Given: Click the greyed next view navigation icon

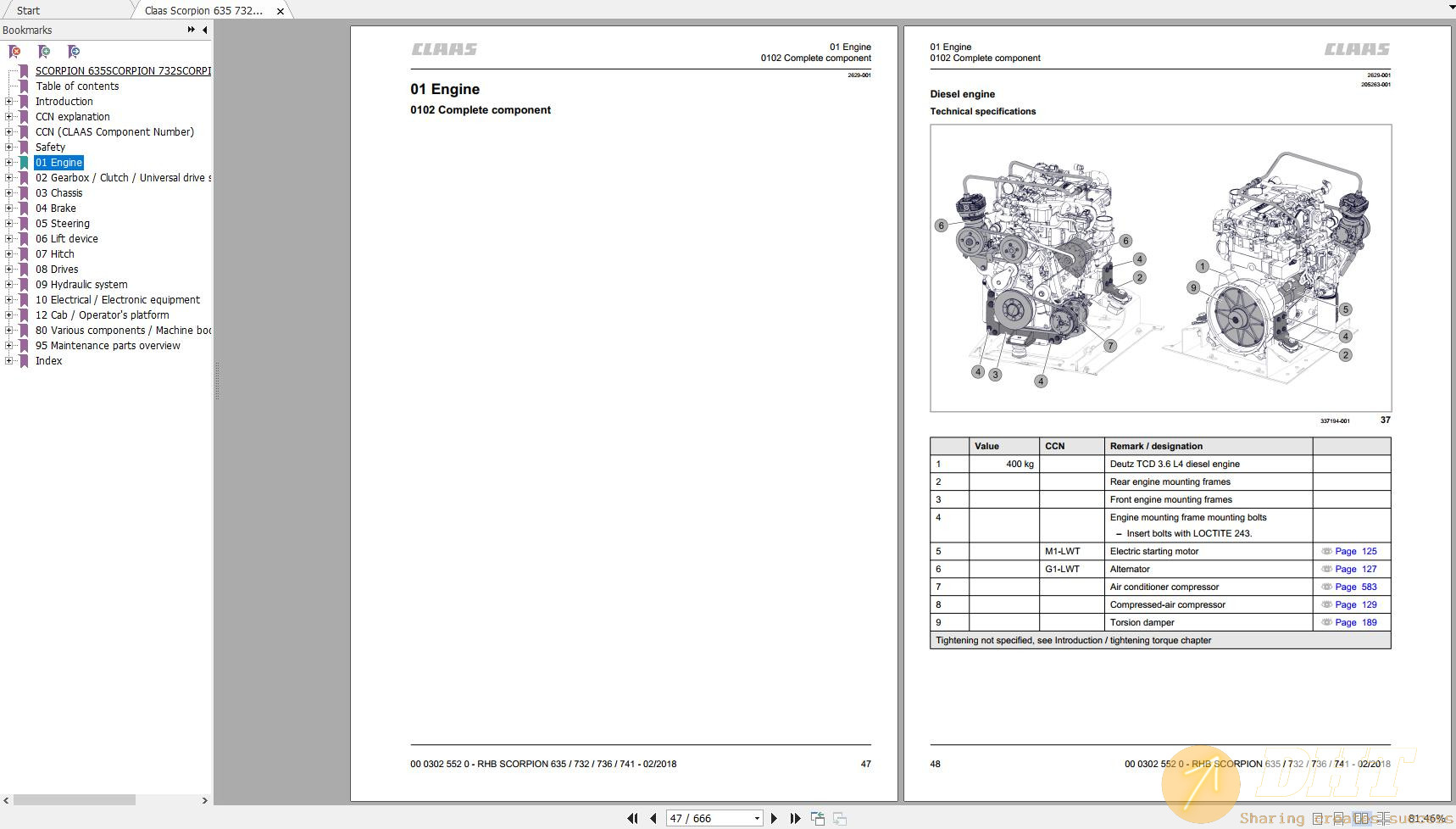Looking at the screenshot, I should (x=840, y=818).
